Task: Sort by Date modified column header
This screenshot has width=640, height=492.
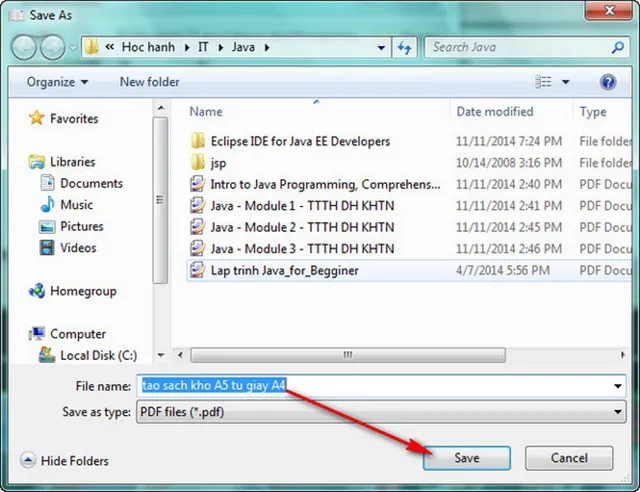Action: click(495, 112)
